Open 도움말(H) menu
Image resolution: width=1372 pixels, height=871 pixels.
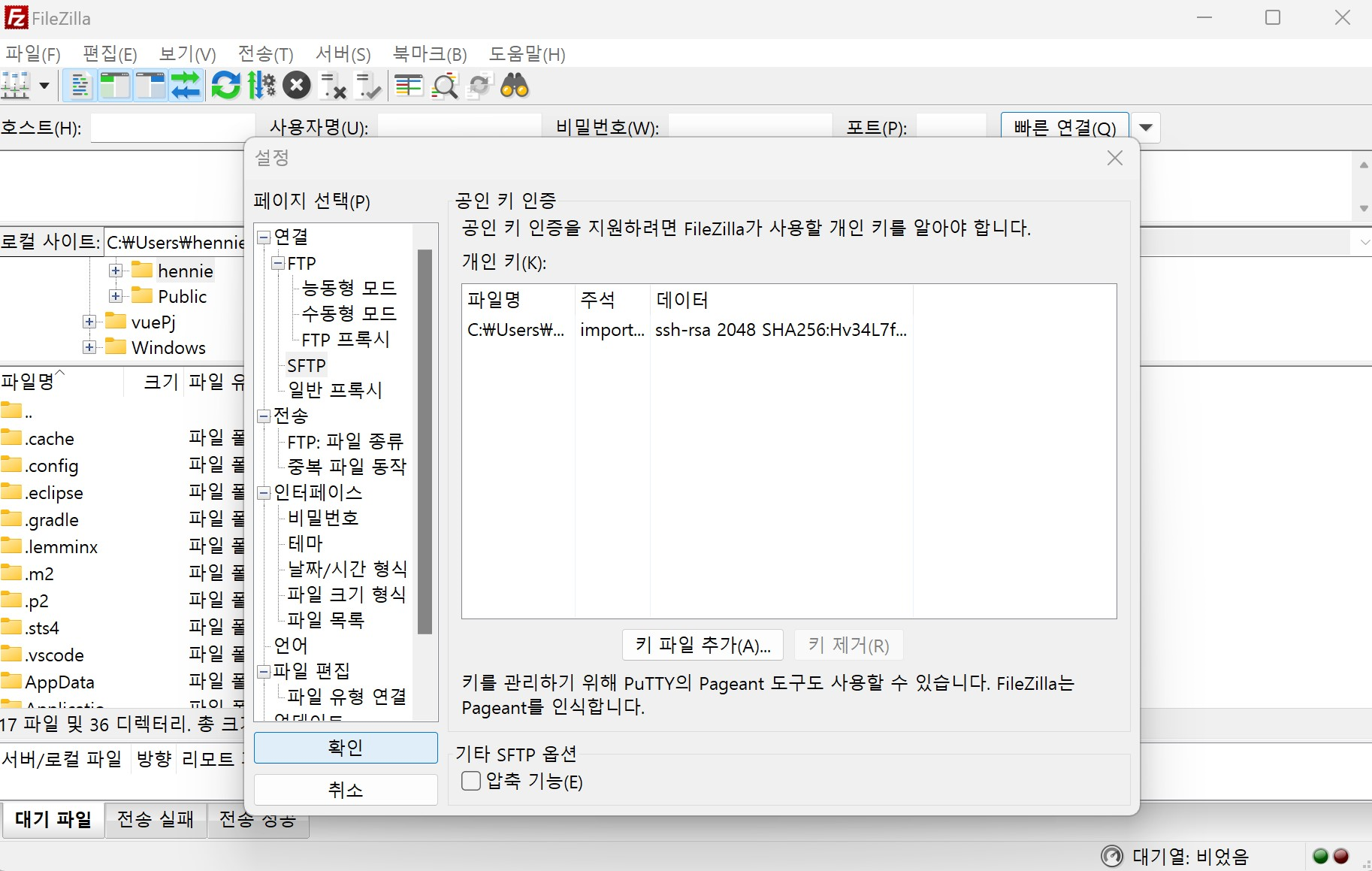pos(527,54)
